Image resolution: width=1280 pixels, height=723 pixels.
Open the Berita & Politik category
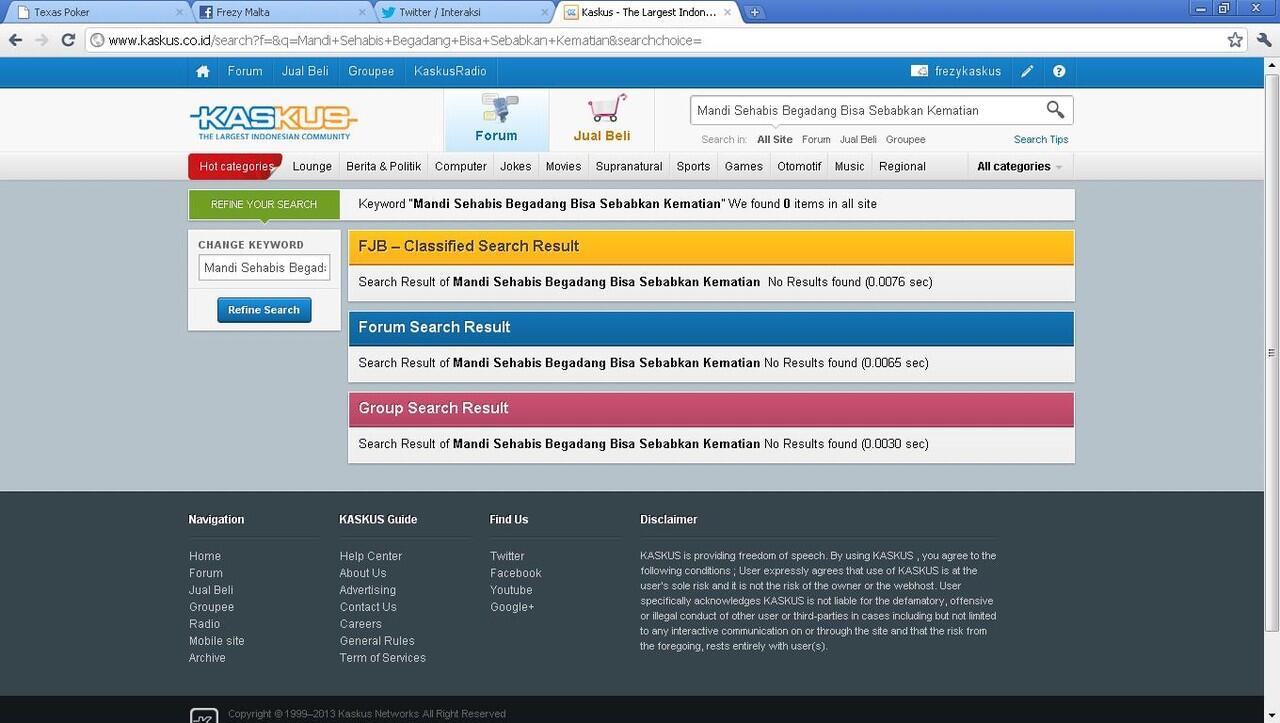coord(384,166)
